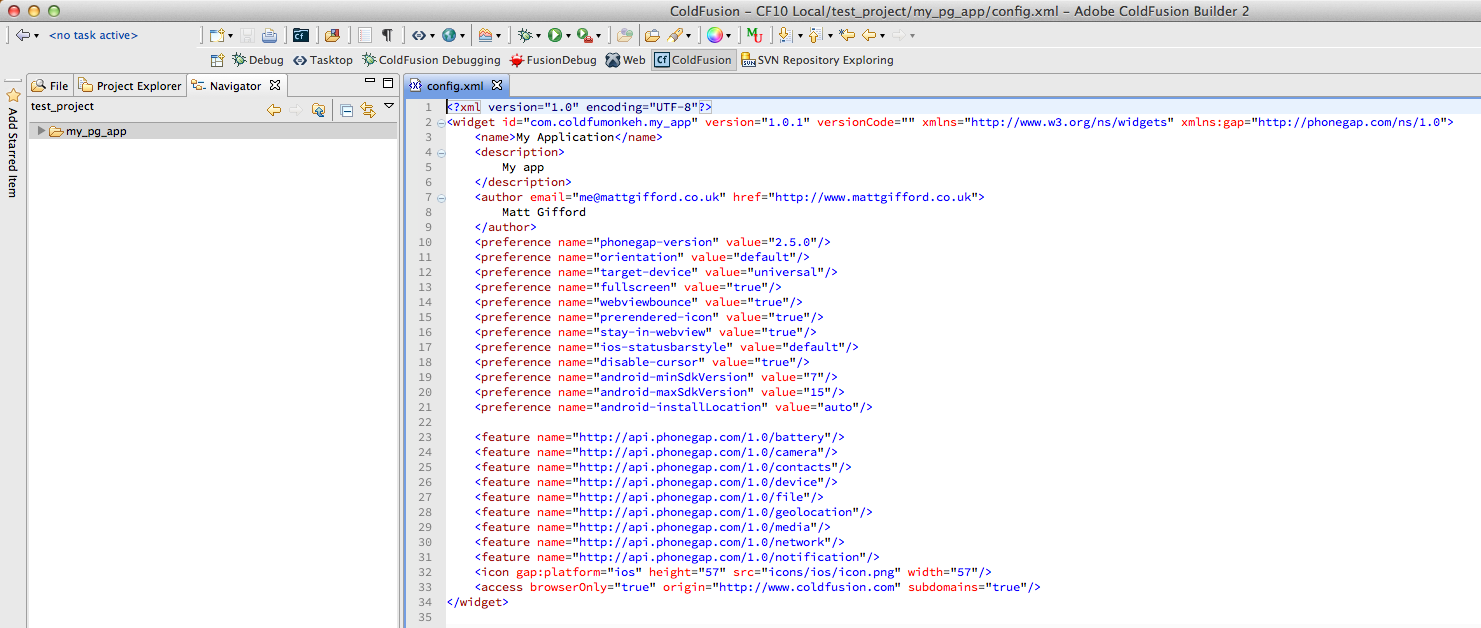The image size is (1481, 628).
Task: Collapse the description fold on line 4
Action: [x=441, y=152]
